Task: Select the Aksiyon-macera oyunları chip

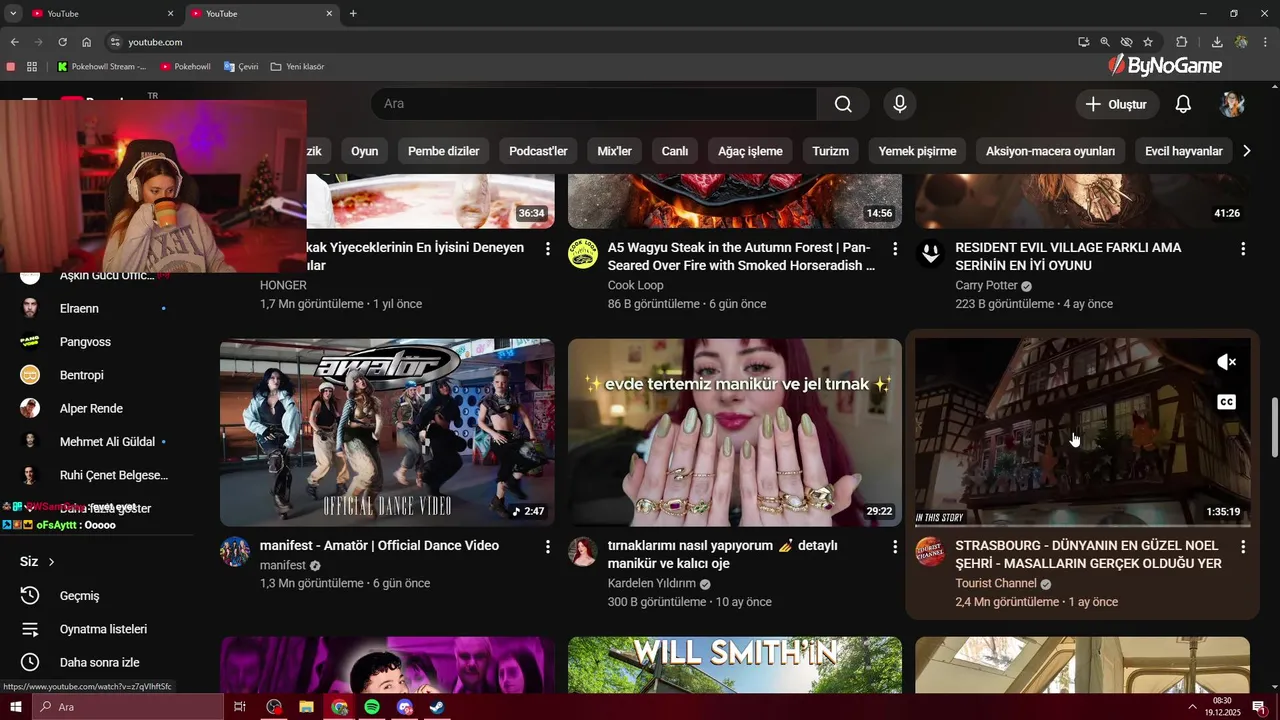Action: [1050, 151]
